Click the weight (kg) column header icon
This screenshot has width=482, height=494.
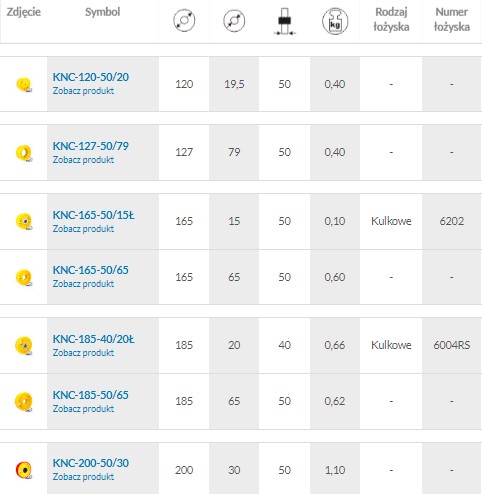(x=335, y=21)
